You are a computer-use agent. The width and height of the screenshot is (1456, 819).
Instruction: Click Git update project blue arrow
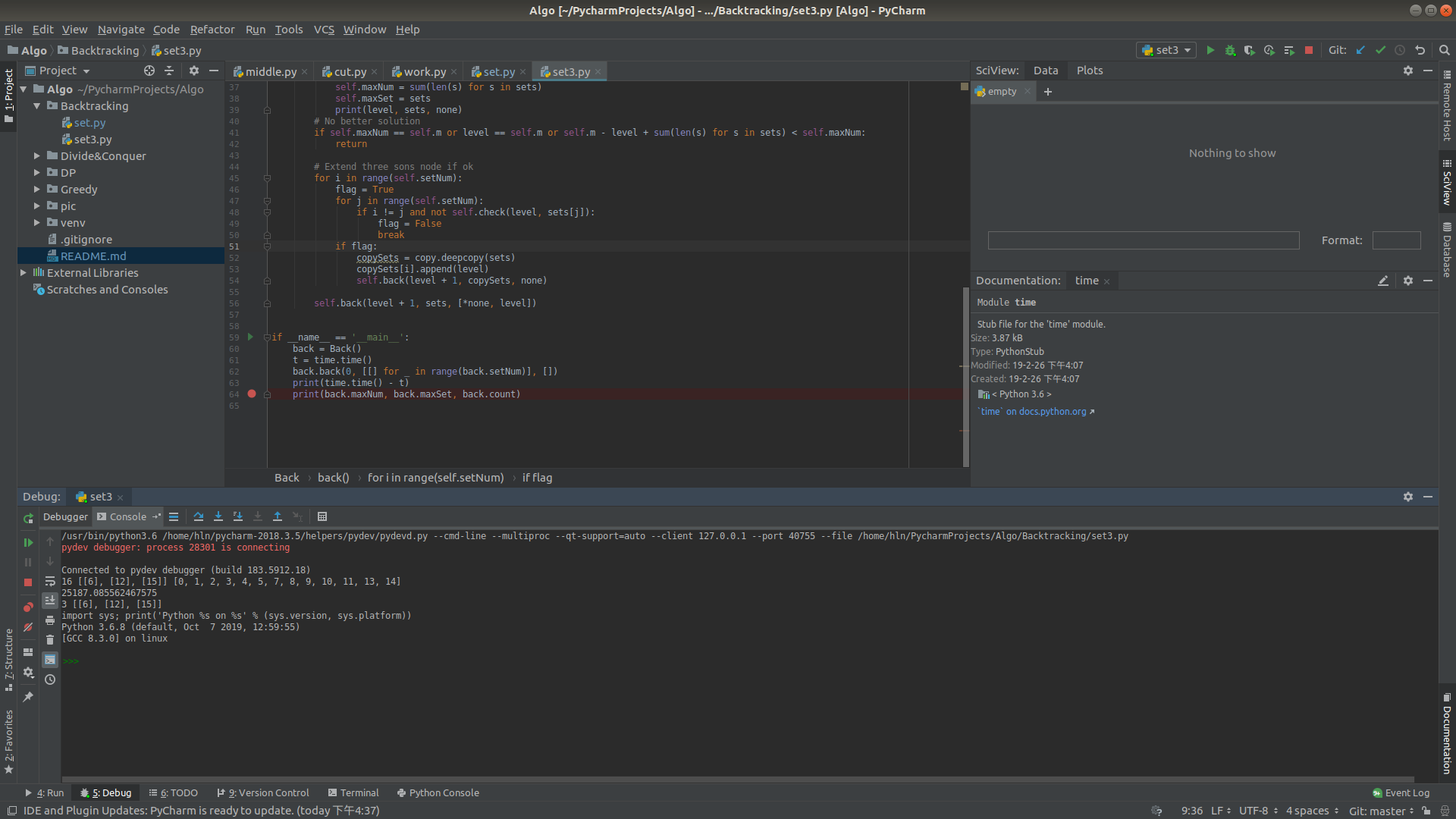click(x=1360, y=50)
